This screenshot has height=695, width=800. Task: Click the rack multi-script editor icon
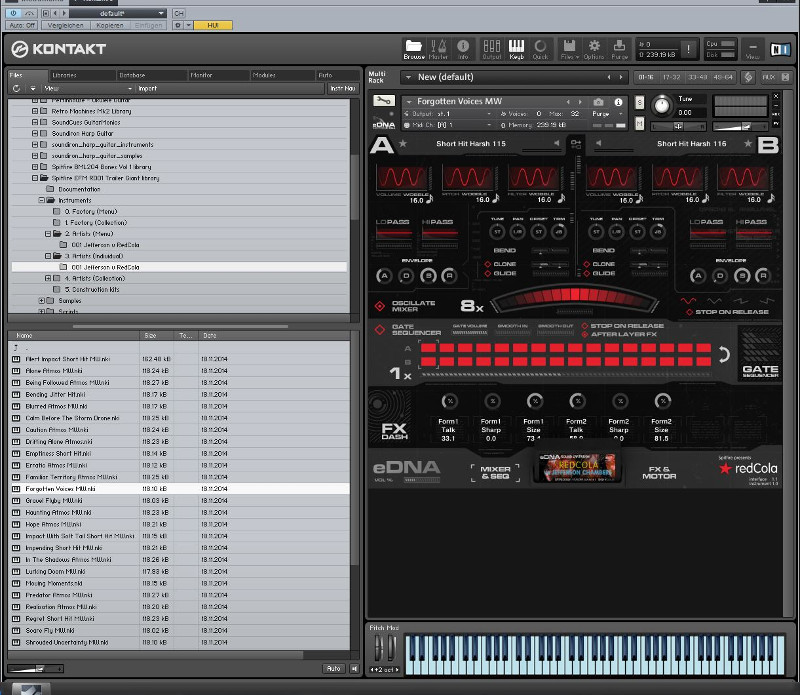tap(748, 77)
